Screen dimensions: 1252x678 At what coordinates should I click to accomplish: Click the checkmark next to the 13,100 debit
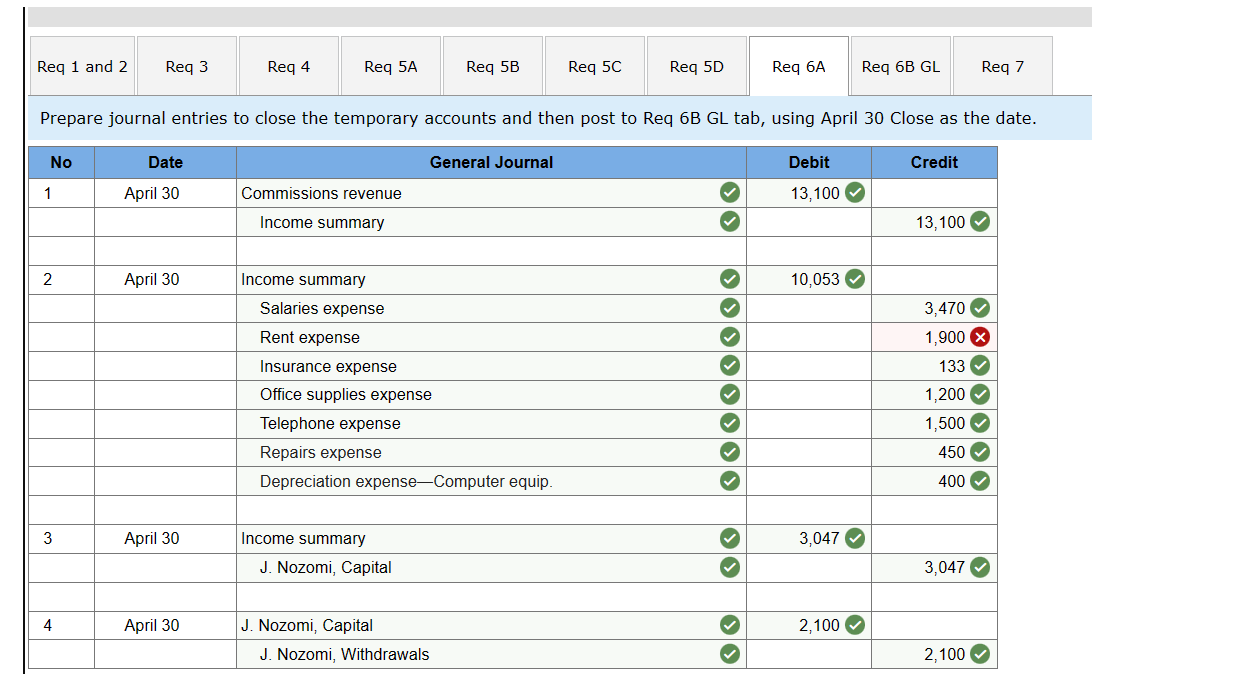855,193
